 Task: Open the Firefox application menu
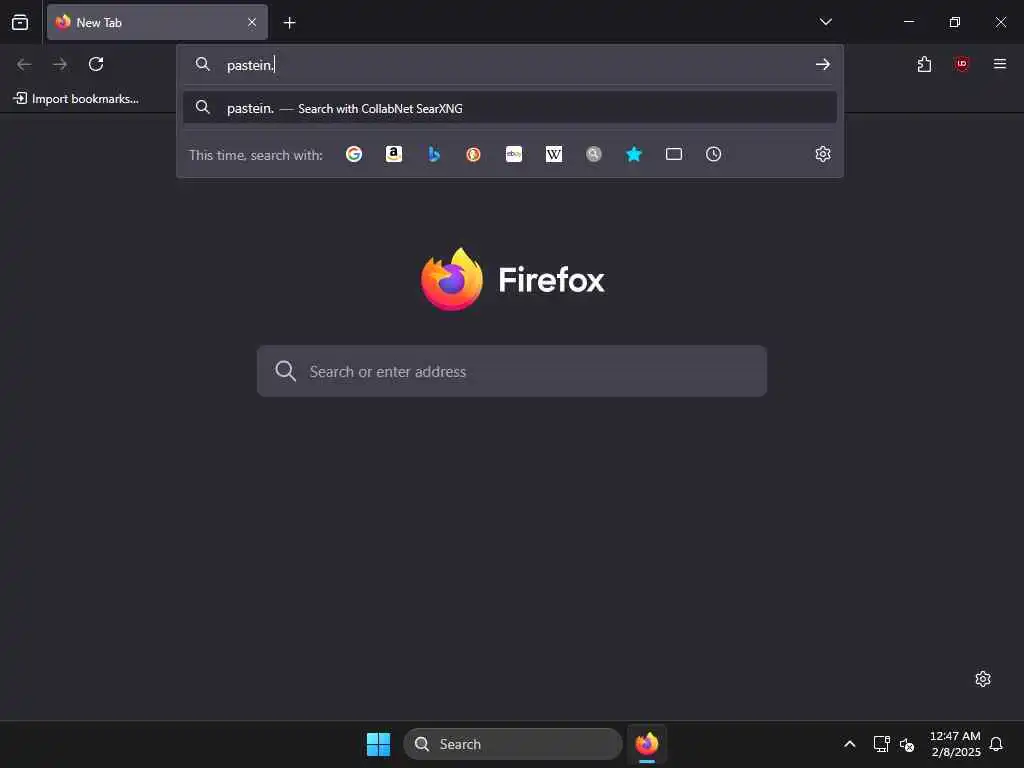pyautogui.click(x=1000, y=64)
